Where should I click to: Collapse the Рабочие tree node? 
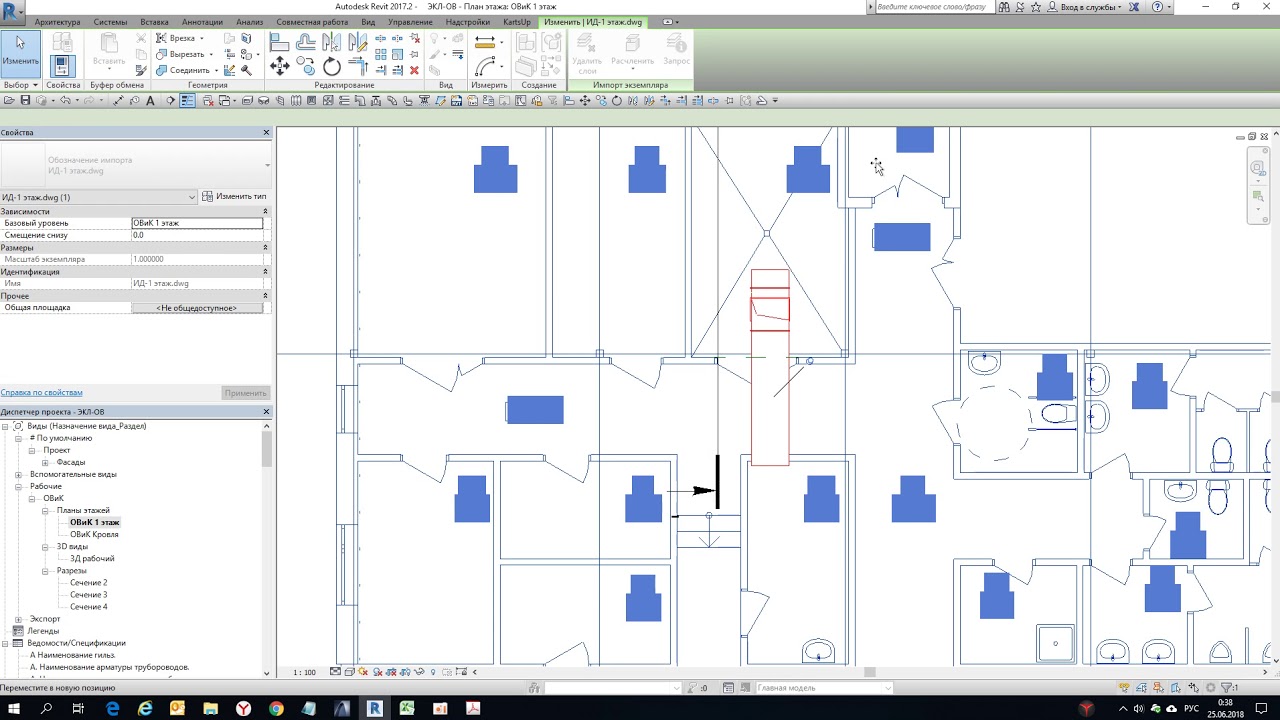[19, 486]
